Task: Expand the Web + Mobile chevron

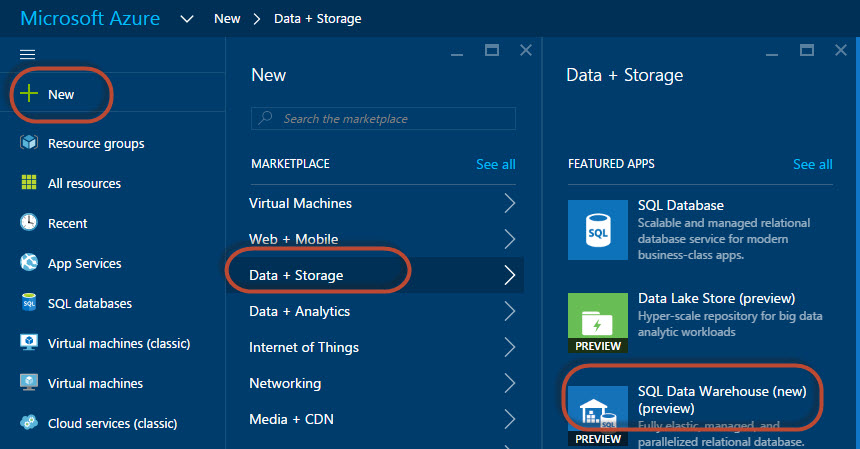Action: [x=510, y=239]
